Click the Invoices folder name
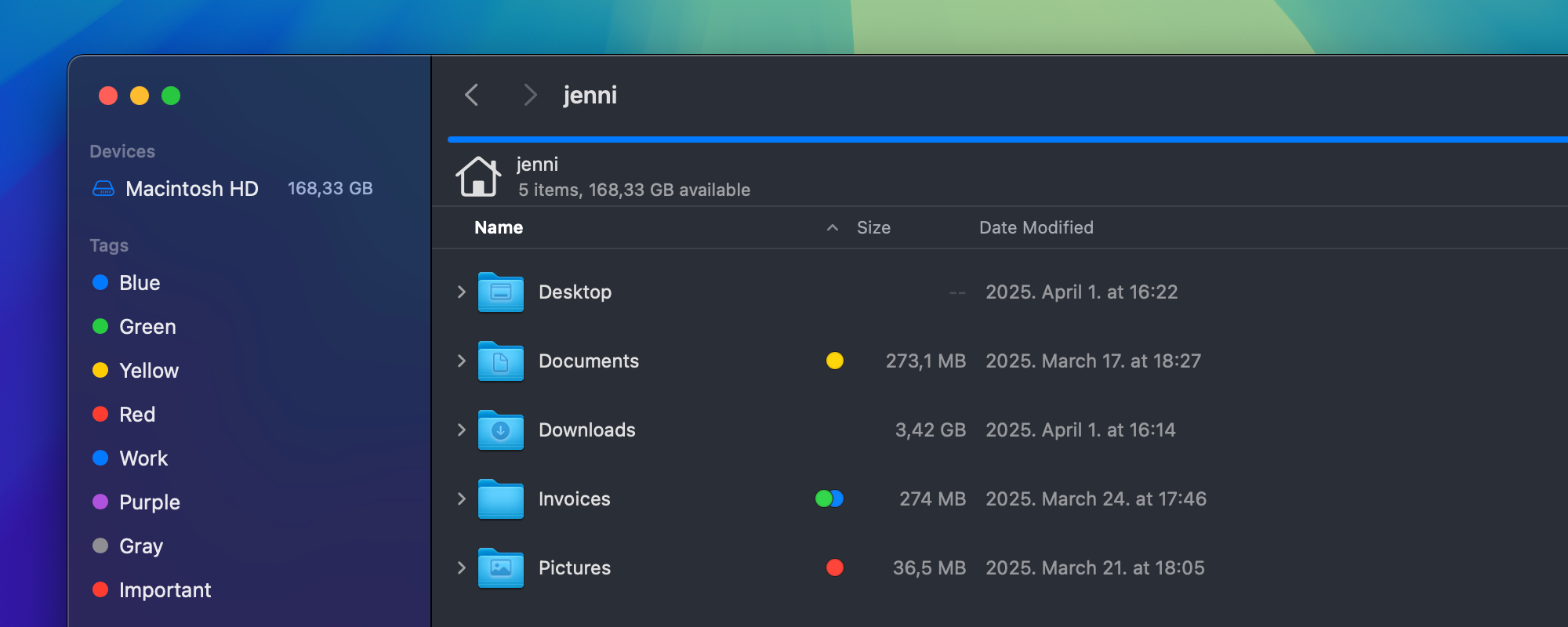This screenshot has width=1568, height=627. click(574, 498)
